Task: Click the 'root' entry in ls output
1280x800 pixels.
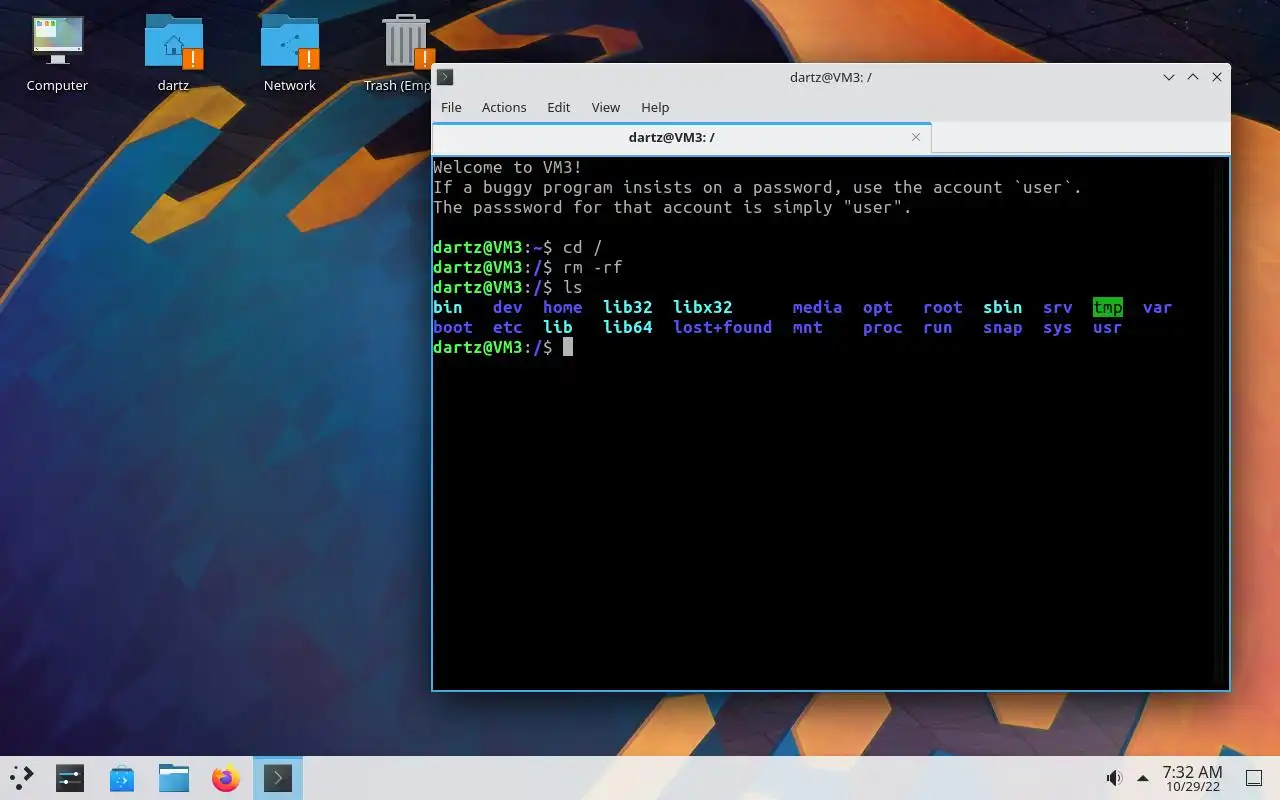Action: point(943,308)
